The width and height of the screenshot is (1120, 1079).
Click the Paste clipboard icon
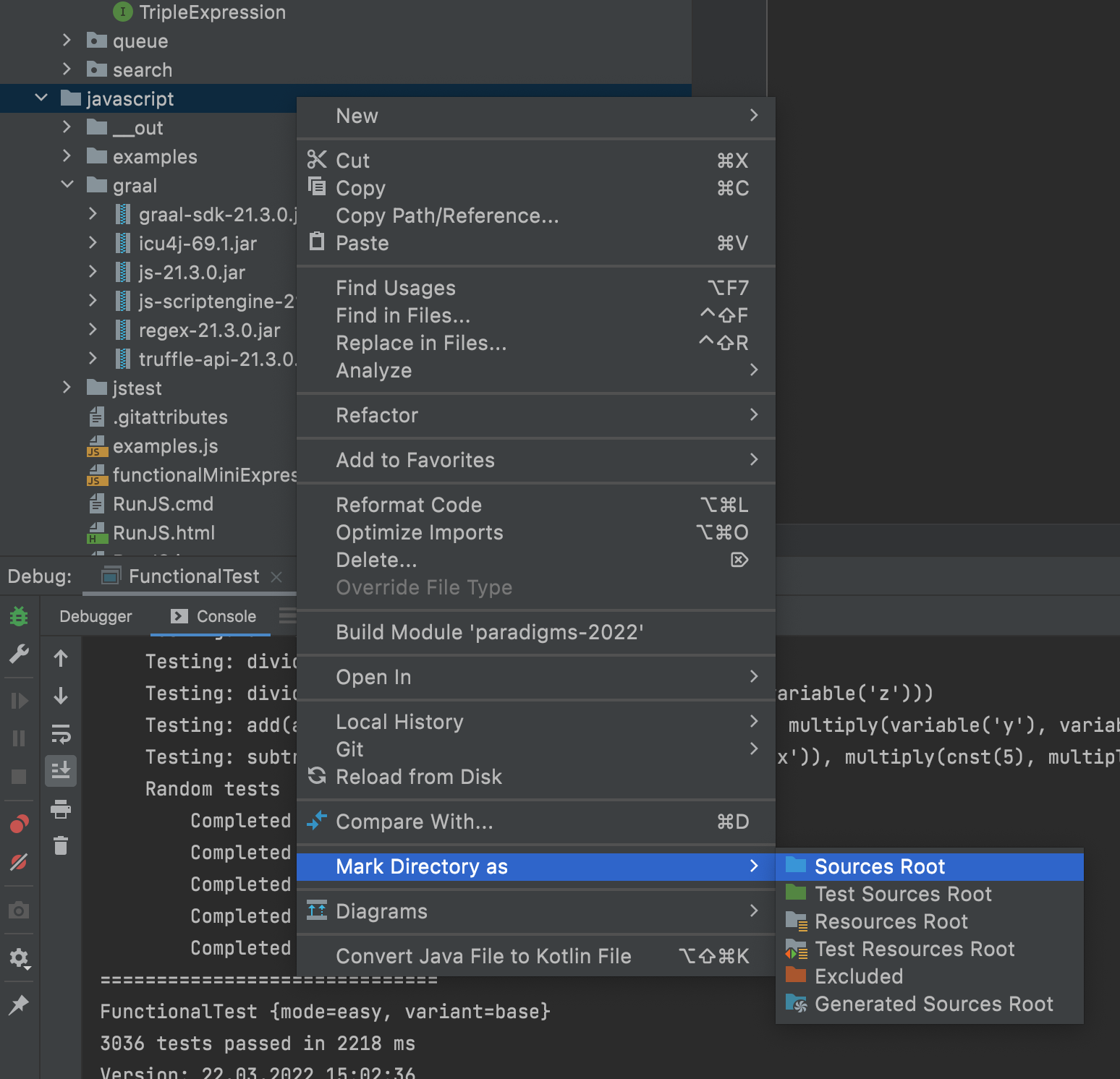317,241
